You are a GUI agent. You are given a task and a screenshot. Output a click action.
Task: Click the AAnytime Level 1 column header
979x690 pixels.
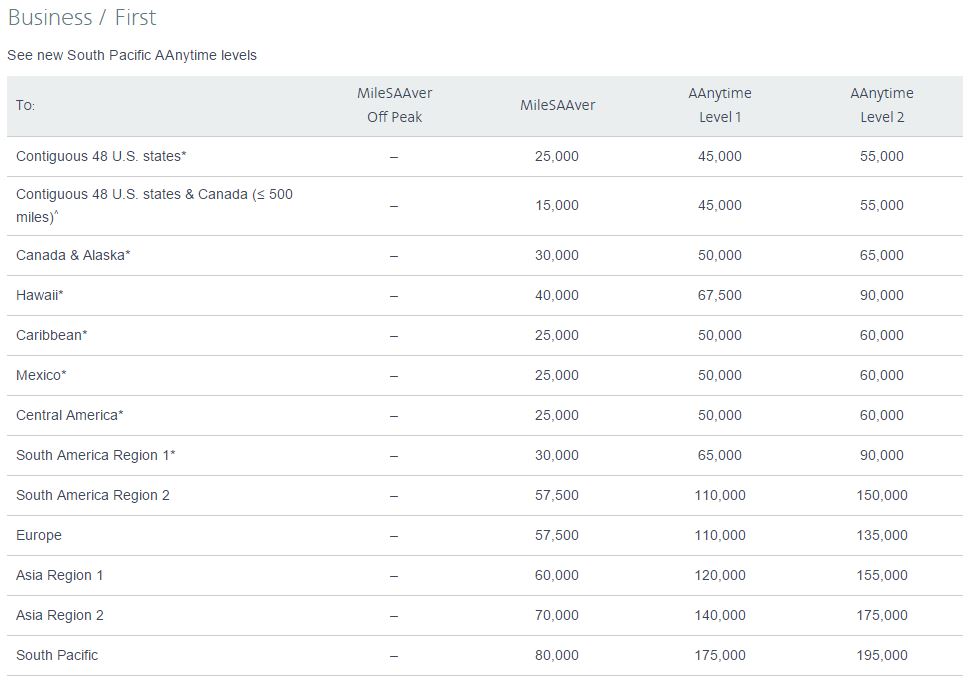pyautogui.click(x=719, y=105)
